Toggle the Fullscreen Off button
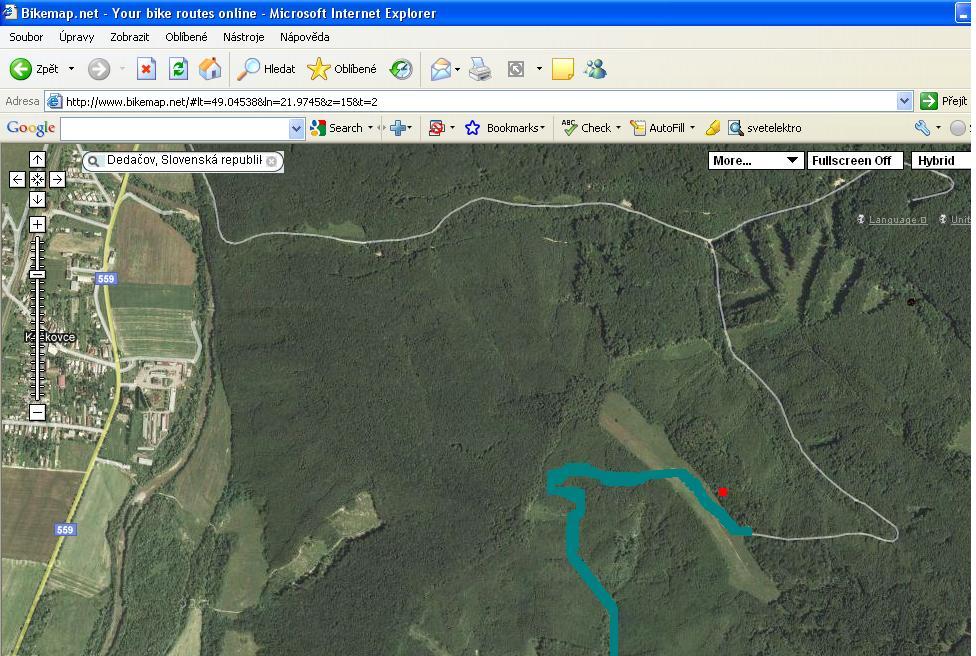The image size is (976, 656). pyautogui.click(x=853, y=161)
